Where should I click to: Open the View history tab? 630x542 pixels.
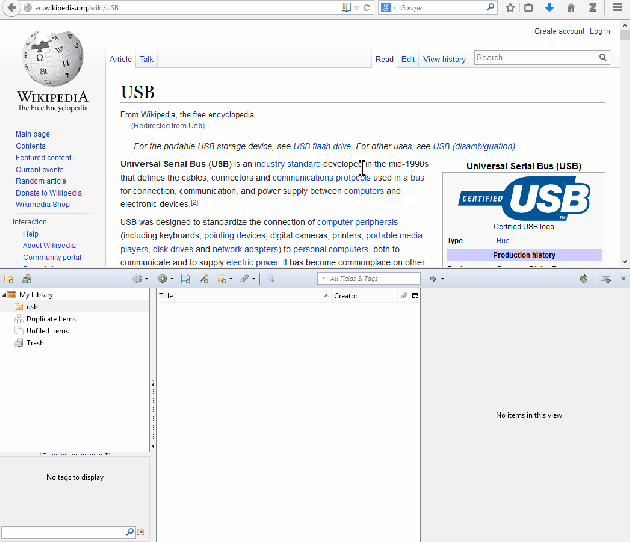444,59
